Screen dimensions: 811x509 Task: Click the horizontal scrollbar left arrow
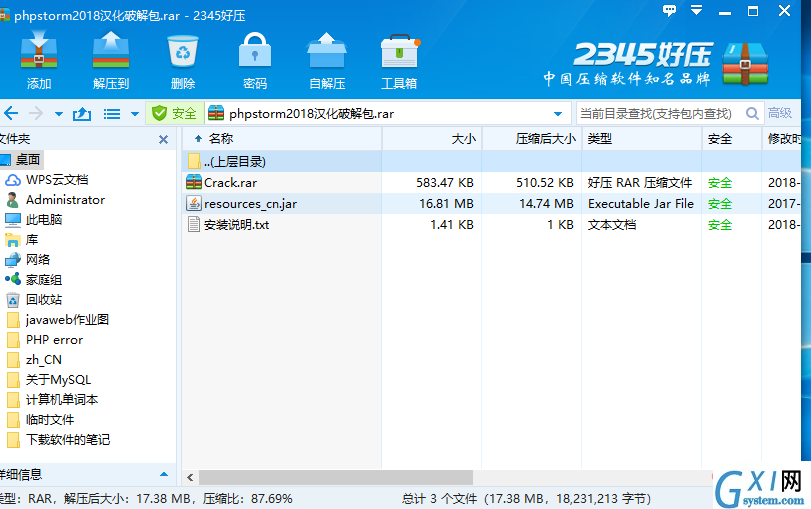[x=190, y=477]
